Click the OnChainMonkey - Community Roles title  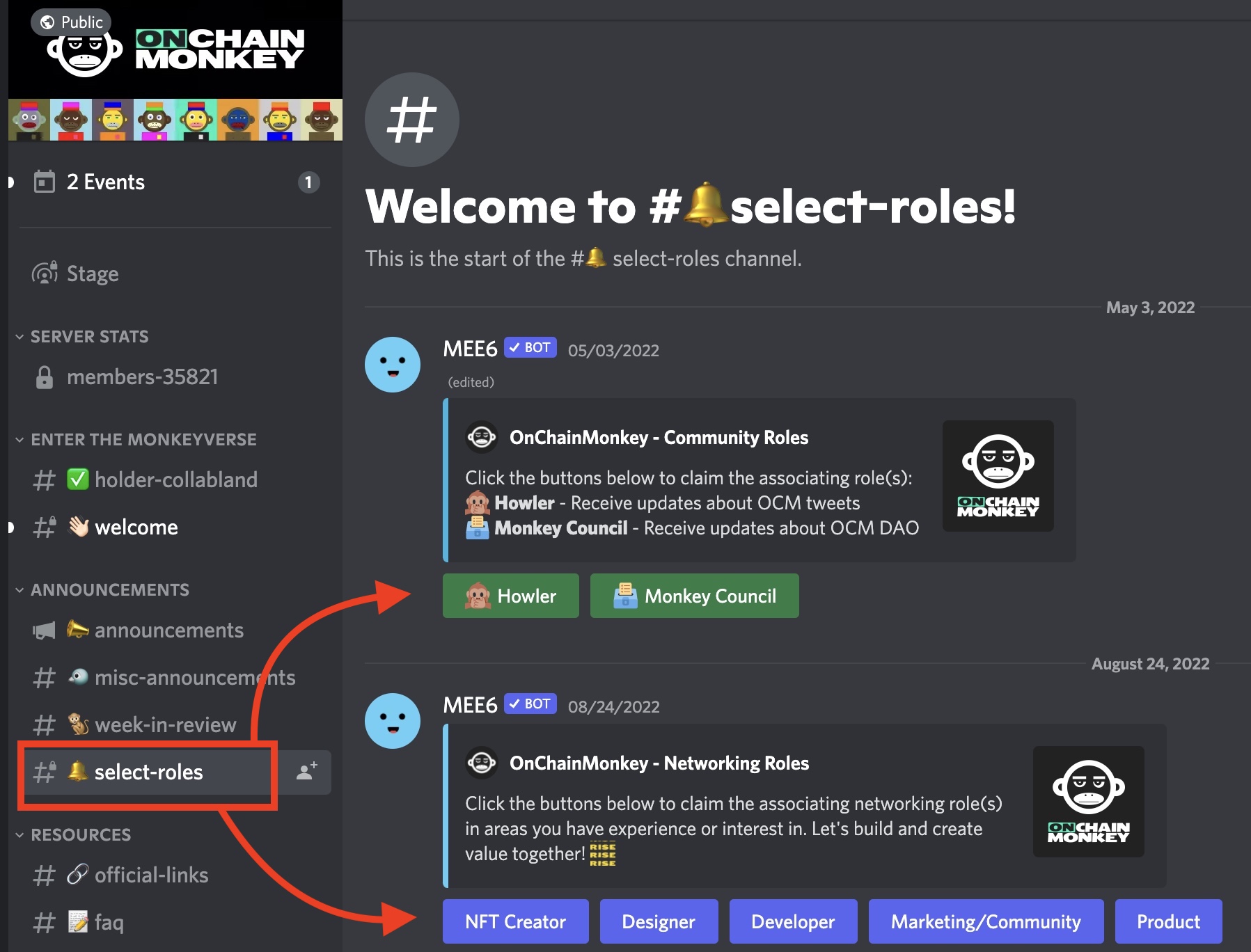(659, 438)
